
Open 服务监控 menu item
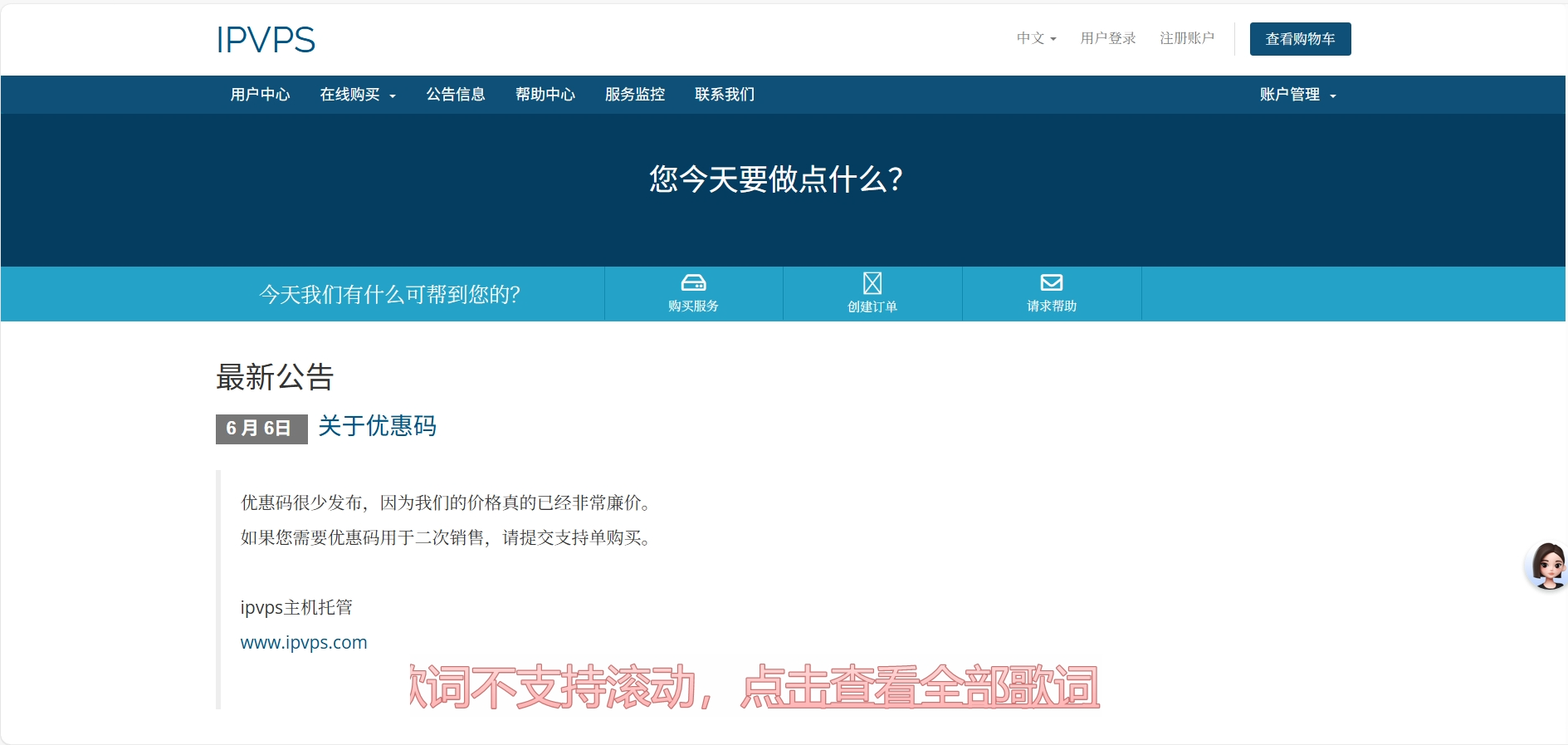click(634, 95)
